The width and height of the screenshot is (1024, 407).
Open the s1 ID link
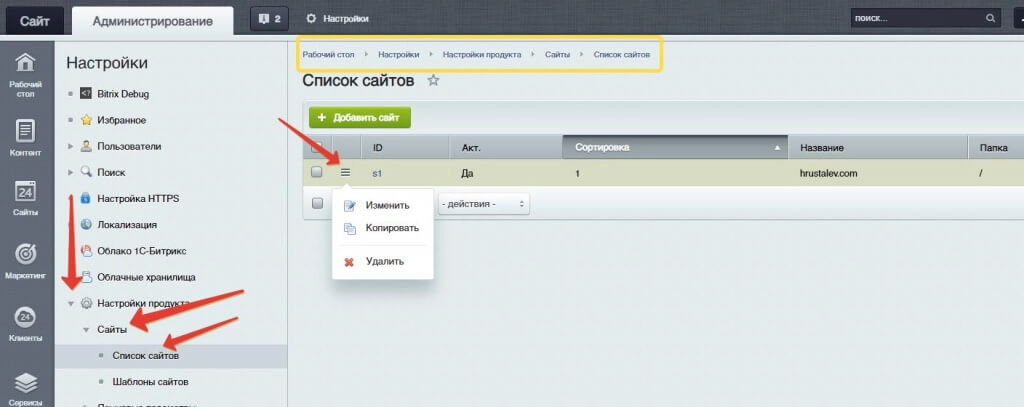[x=377, y=173]
